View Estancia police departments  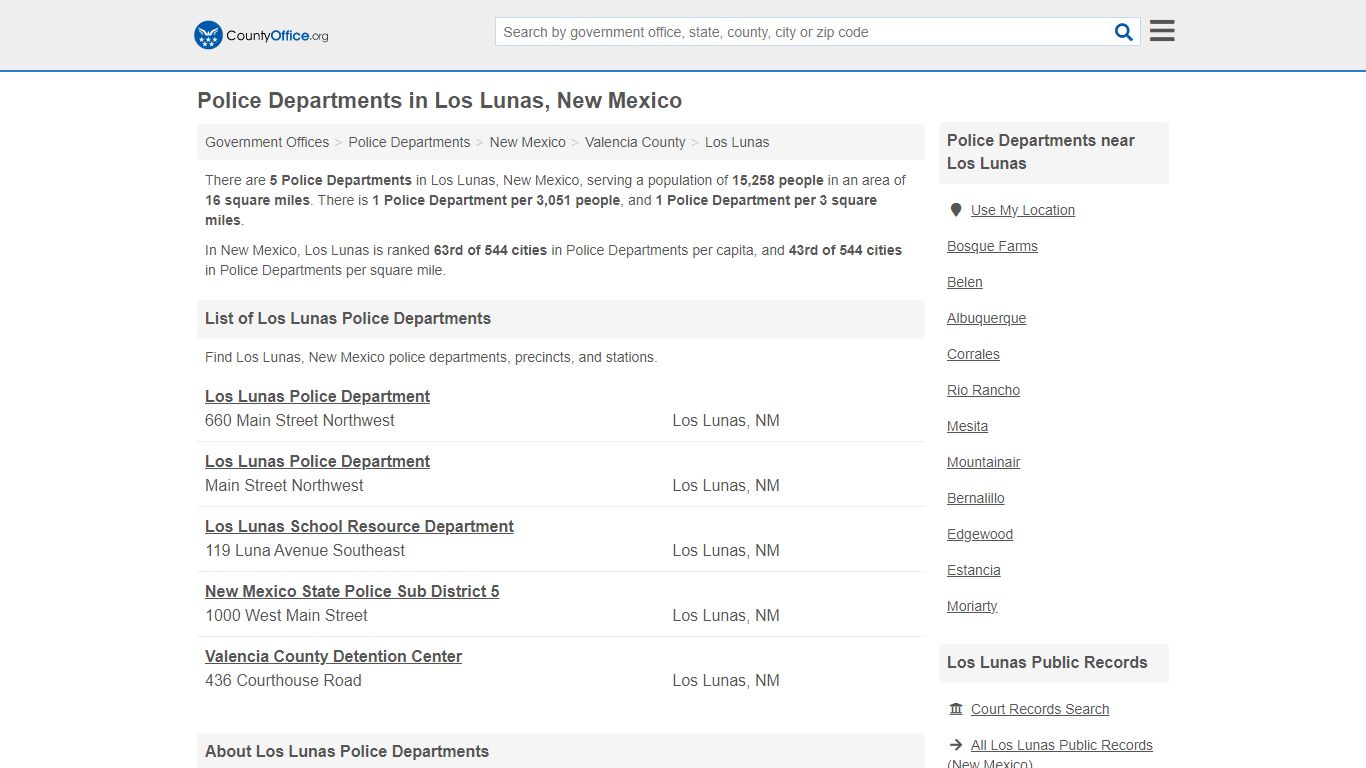coord(973,570)
